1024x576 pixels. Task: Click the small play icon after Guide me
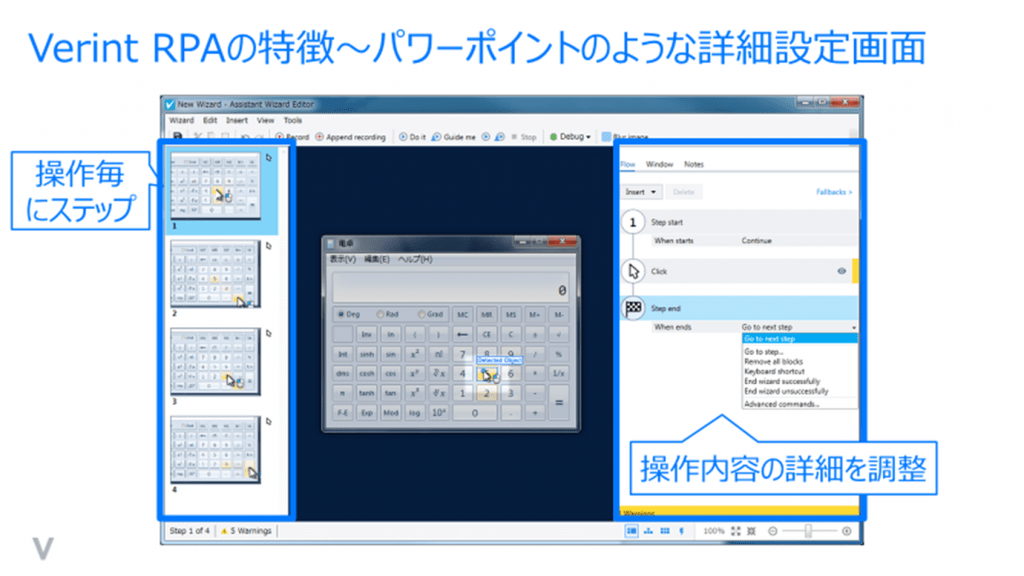[485, 136]
